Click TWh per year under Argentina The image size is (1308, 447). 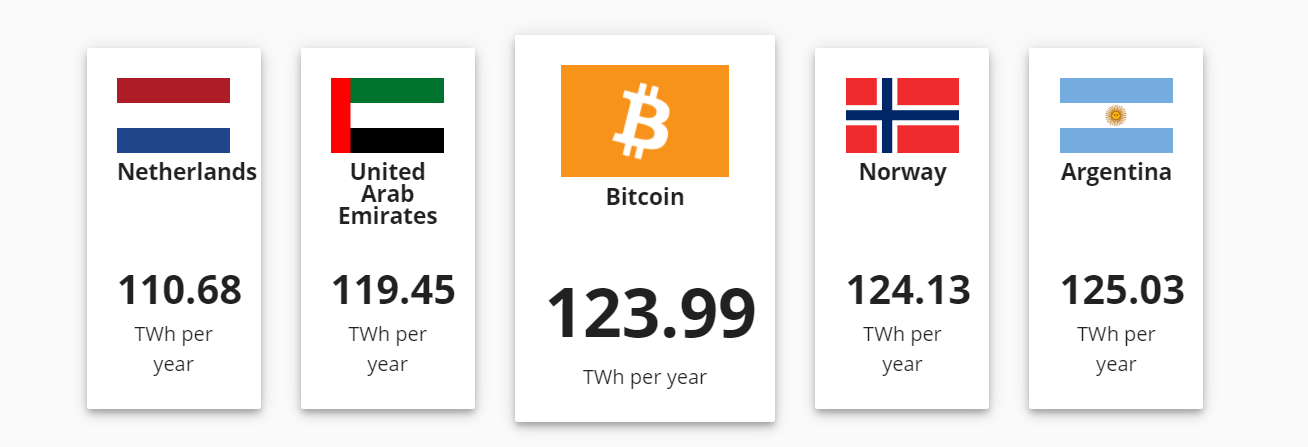tap(1116, 349)
